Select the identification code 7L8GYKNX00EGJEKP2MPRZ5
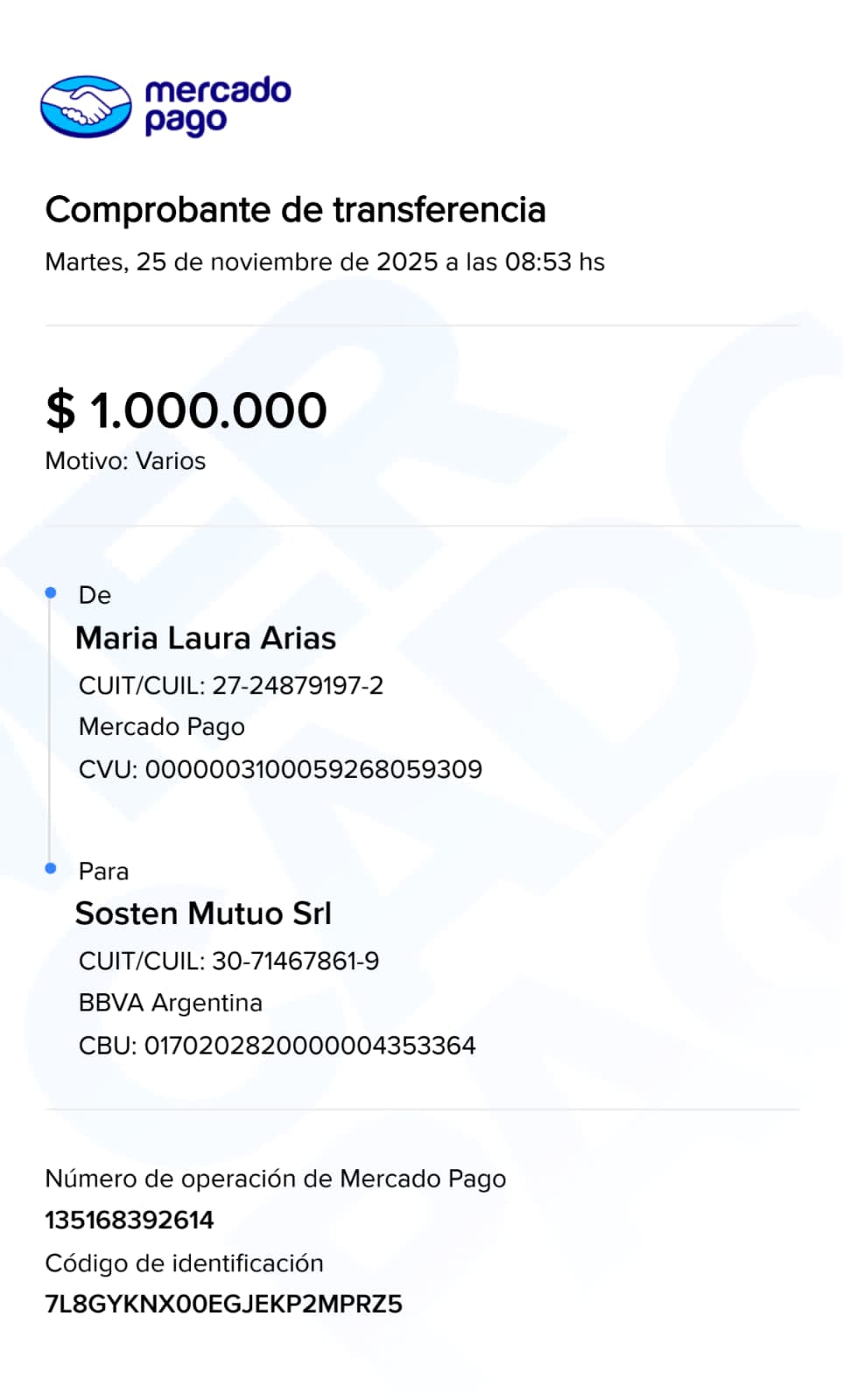Image resolution: width=844 pixels, height=1400 pixels. click(223, 1304)
